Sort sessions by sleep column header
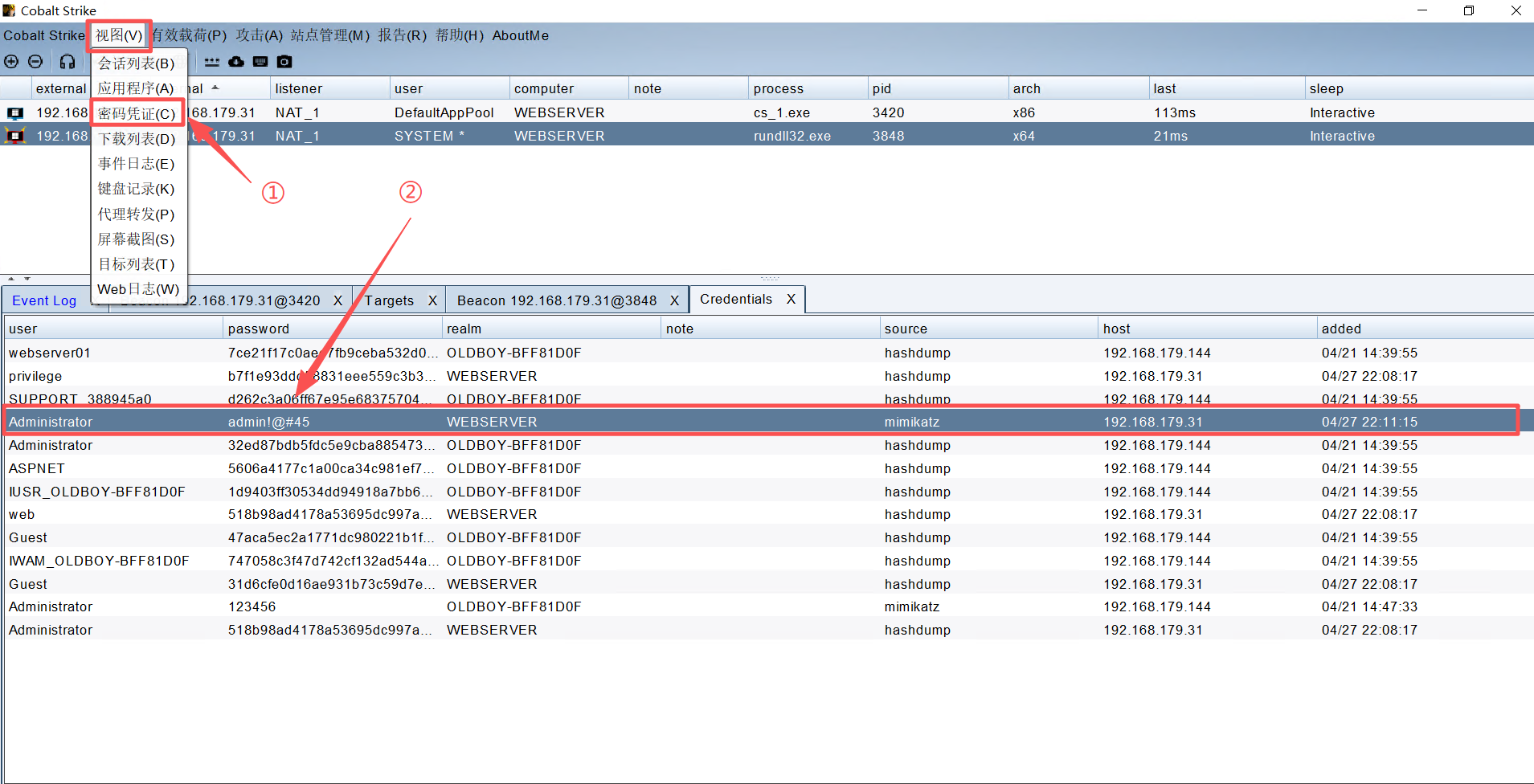Image resolution: width=1534 pixels, height=784 pixels. [x=1419, y=88]
